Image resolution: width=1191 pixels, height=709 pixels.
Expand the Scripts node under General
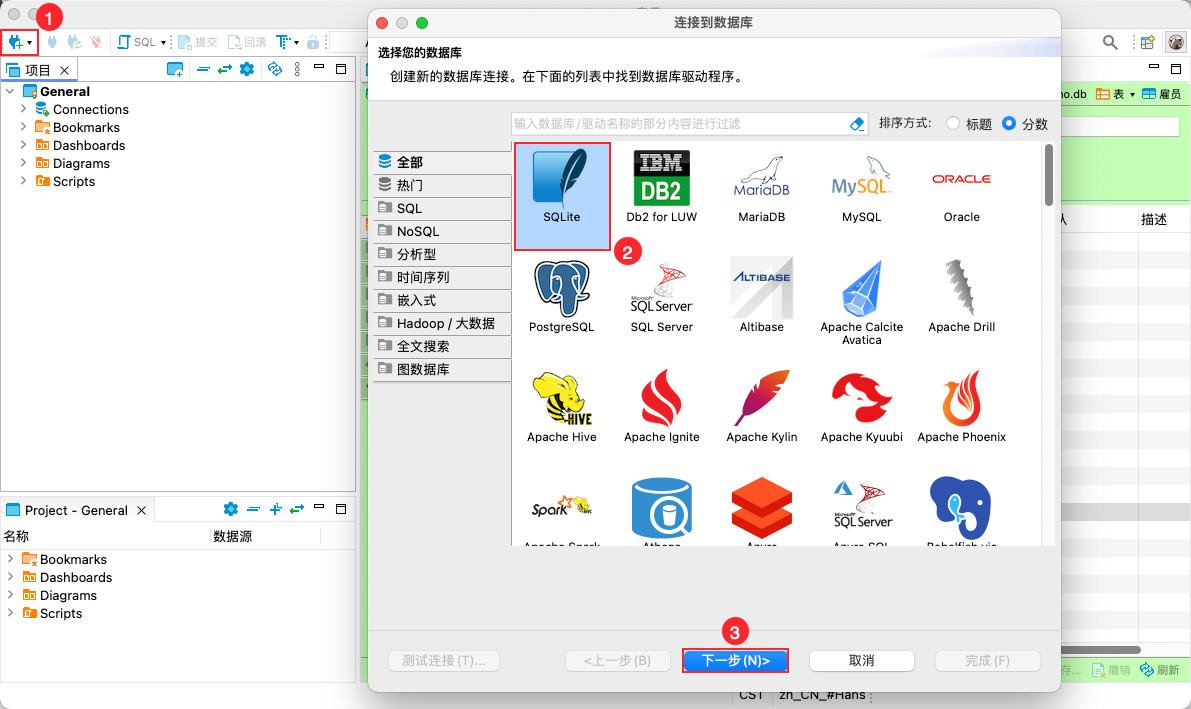(x=24, y=181)
